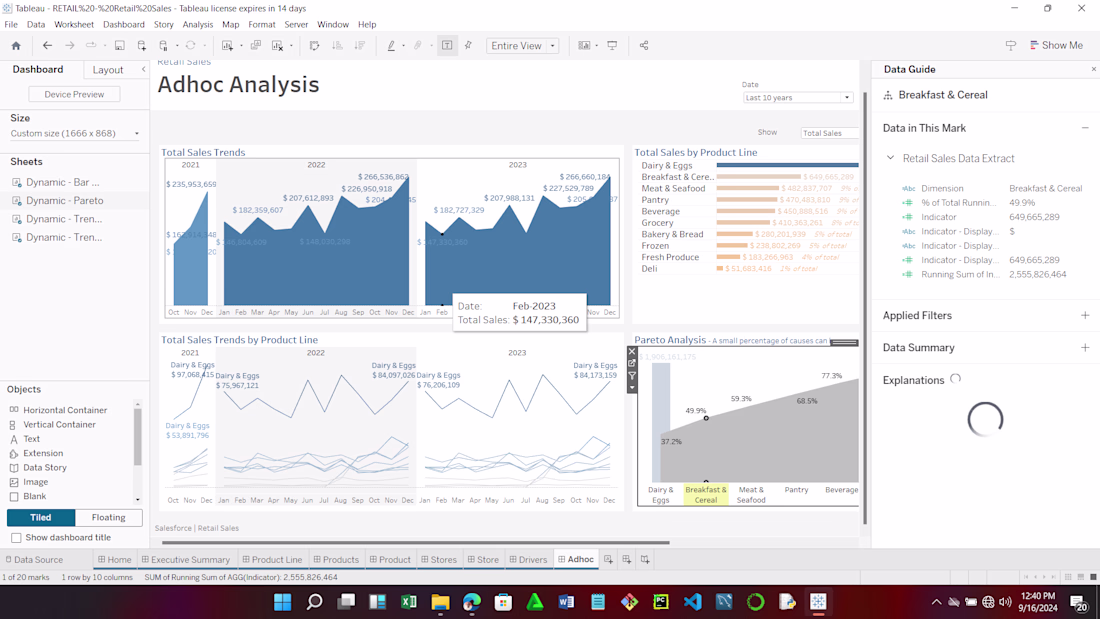Open Excel from the Windows taskbar

[x=409, y=602]
